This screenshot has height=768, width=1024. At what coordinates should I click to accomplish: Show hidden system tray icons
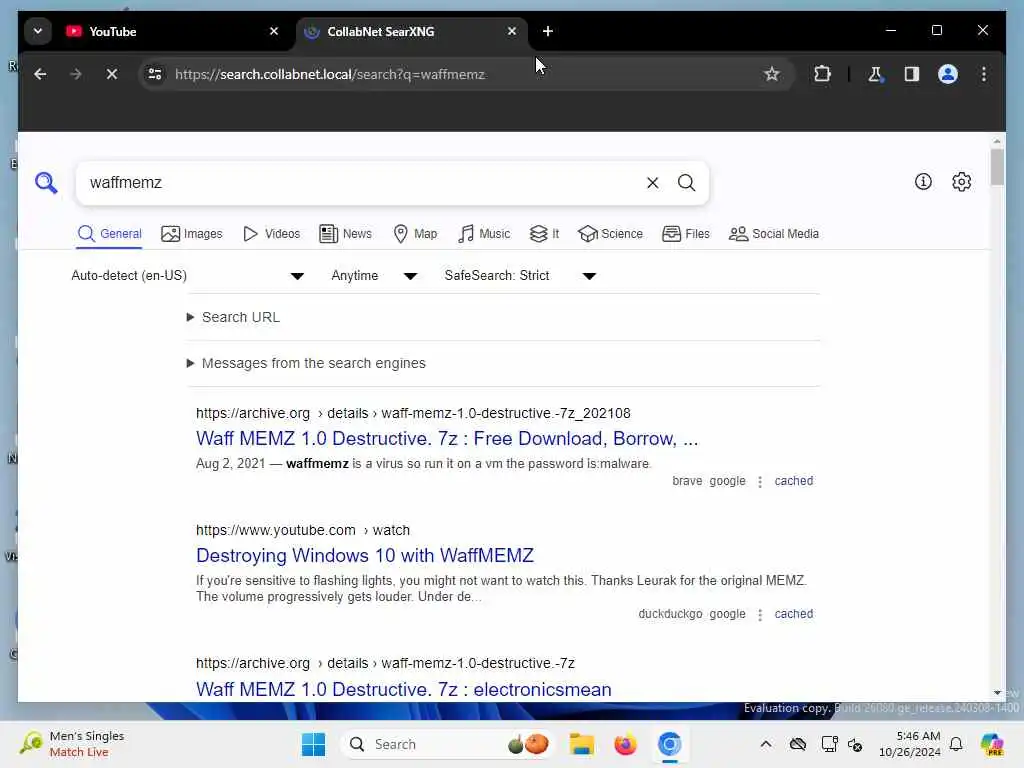pyautogui.click(x=766, y=744)
